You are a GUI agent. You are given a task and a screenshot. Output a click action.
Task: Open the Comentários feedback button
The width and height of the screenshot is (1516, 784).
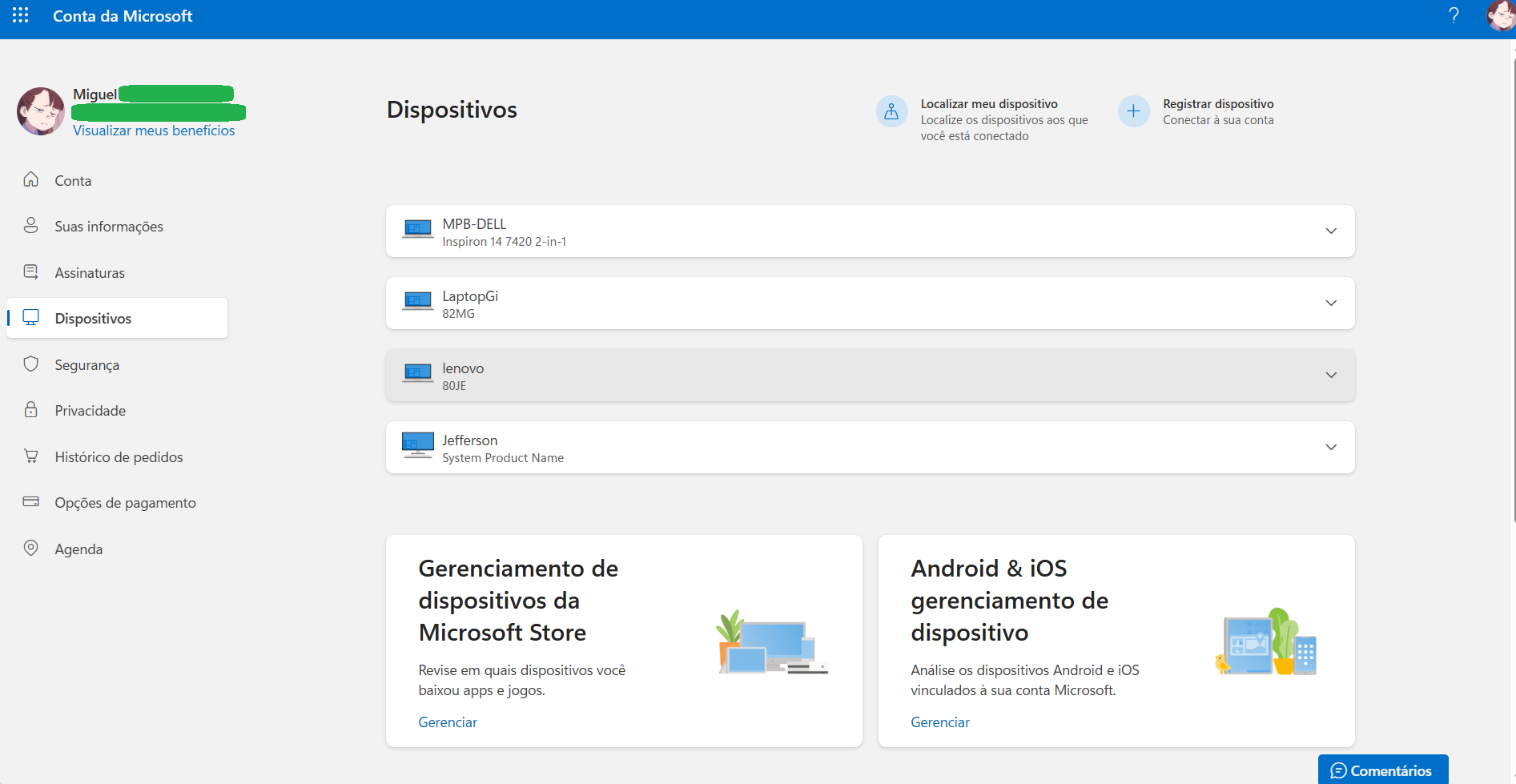(x=1383, y=770)
